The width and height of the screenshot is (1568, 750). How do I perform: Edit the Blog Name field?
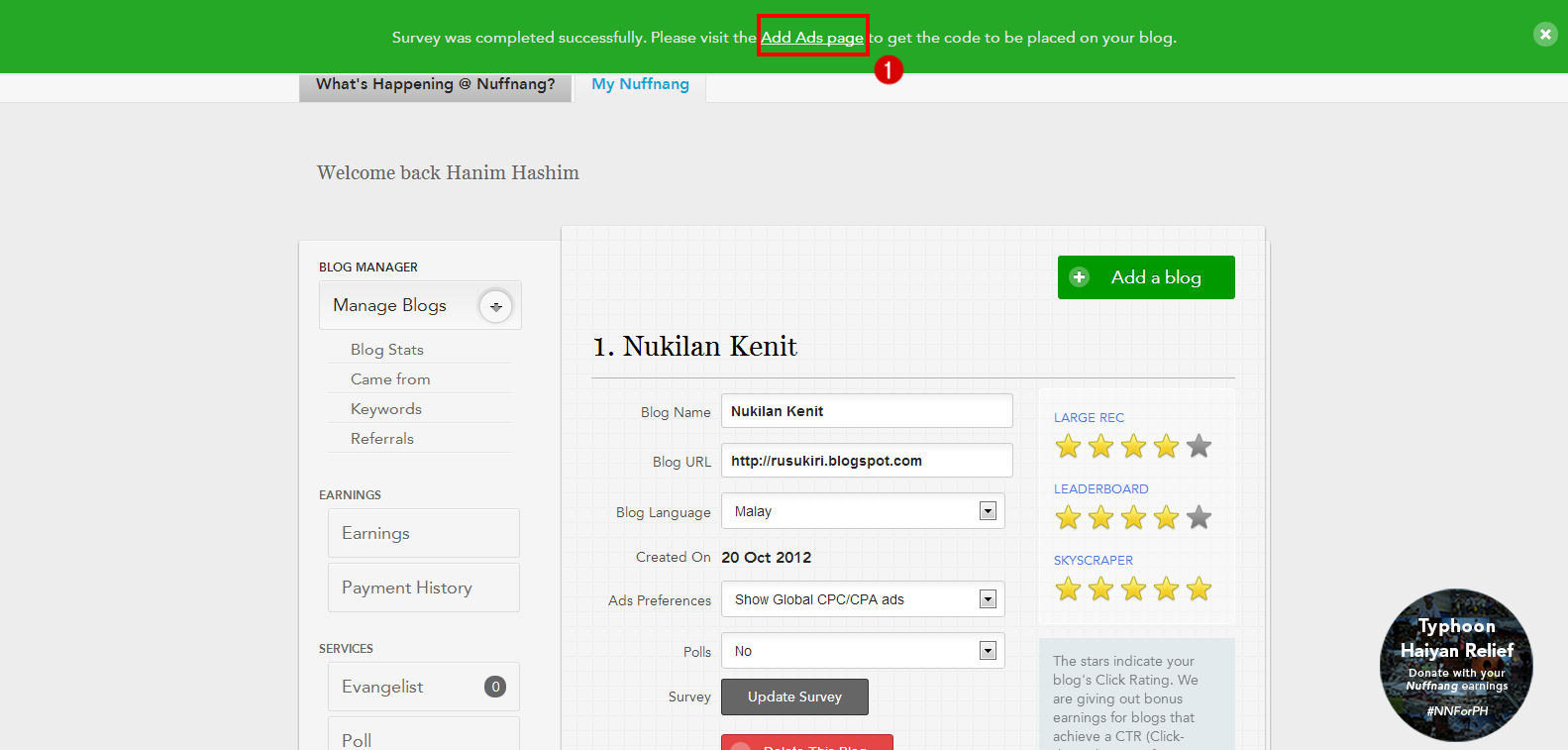tap(867, 411)
